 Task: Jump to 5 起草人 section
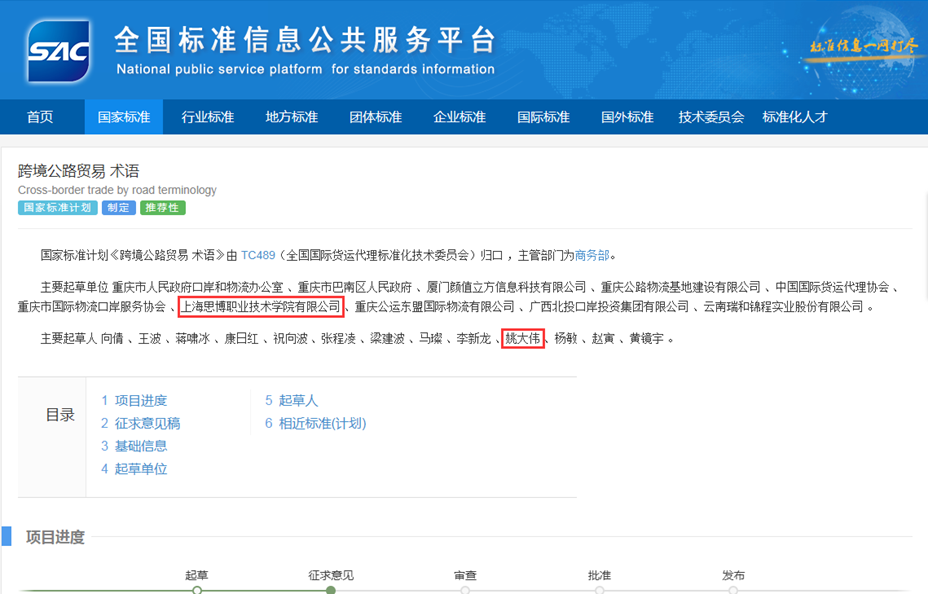pyautogui.click(x=292, y=401)
